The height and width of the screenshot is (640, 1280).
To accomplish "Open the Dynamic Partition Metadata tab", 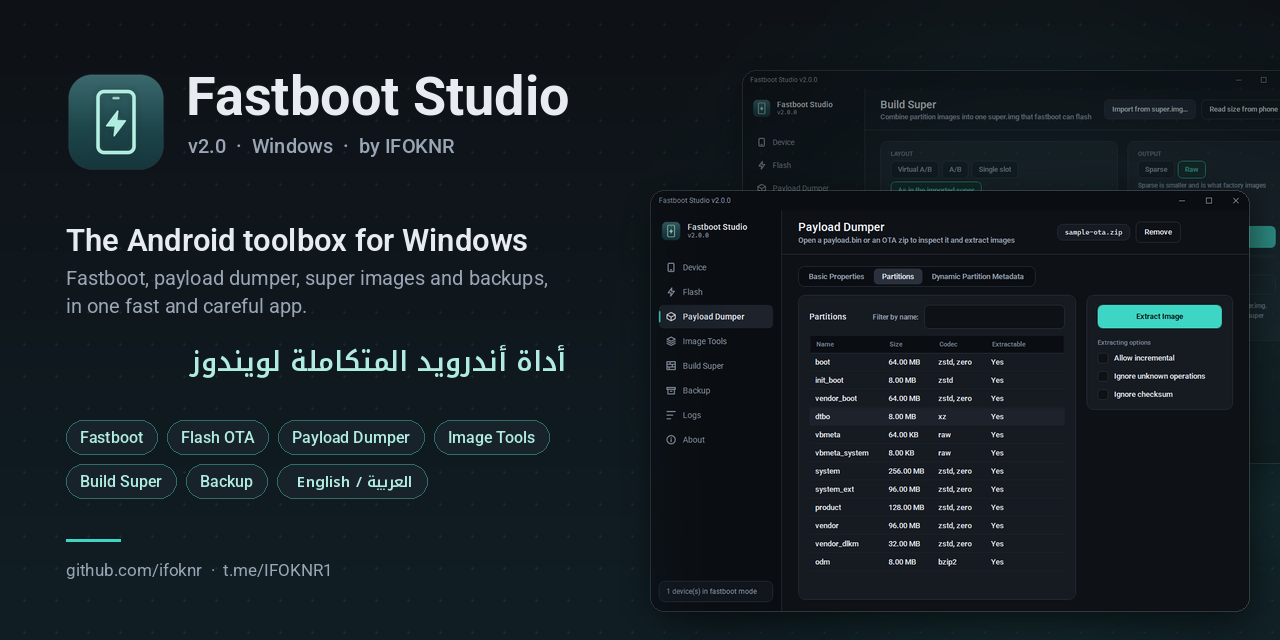I will pyautogui.click(x=978, y=276).
